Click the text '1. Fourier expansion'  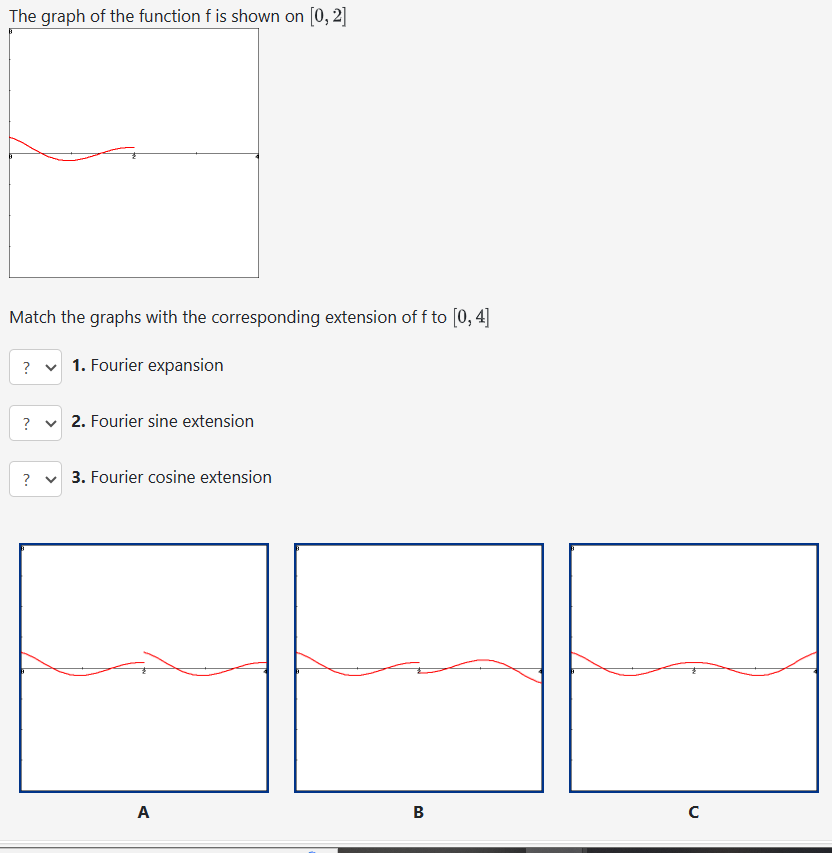148,366
